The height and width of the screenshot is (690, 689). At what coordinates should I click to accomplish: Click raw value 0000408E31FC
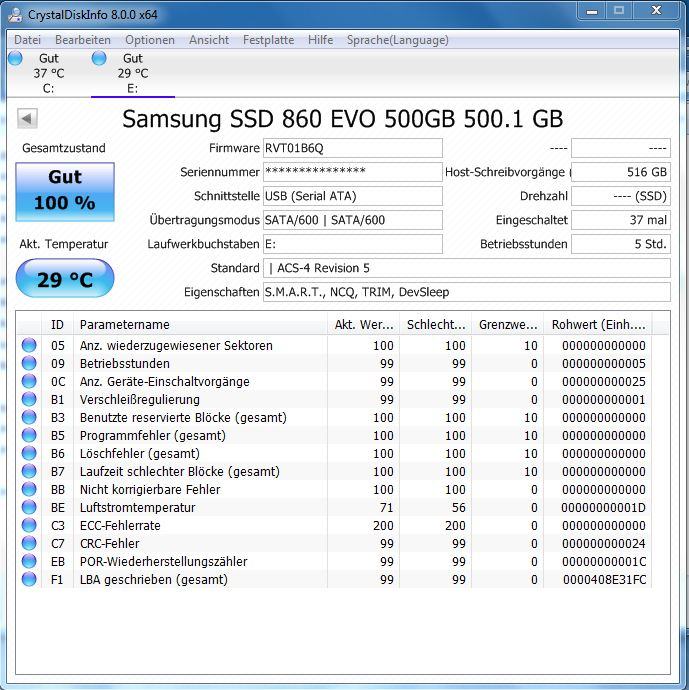click(605, 580)
